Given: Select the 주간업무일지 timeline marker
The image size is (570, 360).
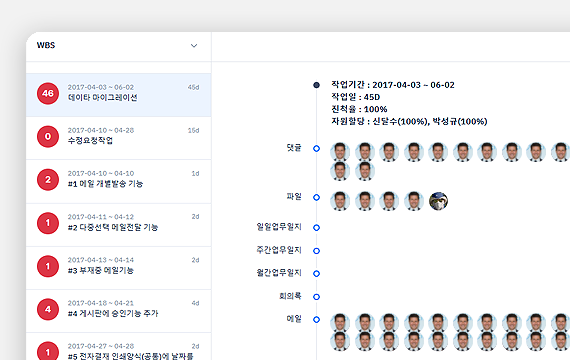Looking at the screenshot, I should (x=317, y=251).
